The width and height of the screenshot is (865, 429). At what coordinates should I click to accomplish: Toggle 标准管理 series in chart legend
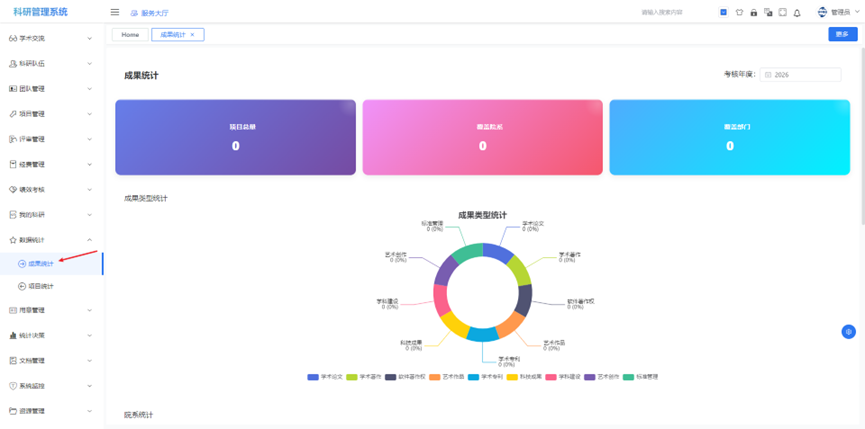tap(641, 377)
